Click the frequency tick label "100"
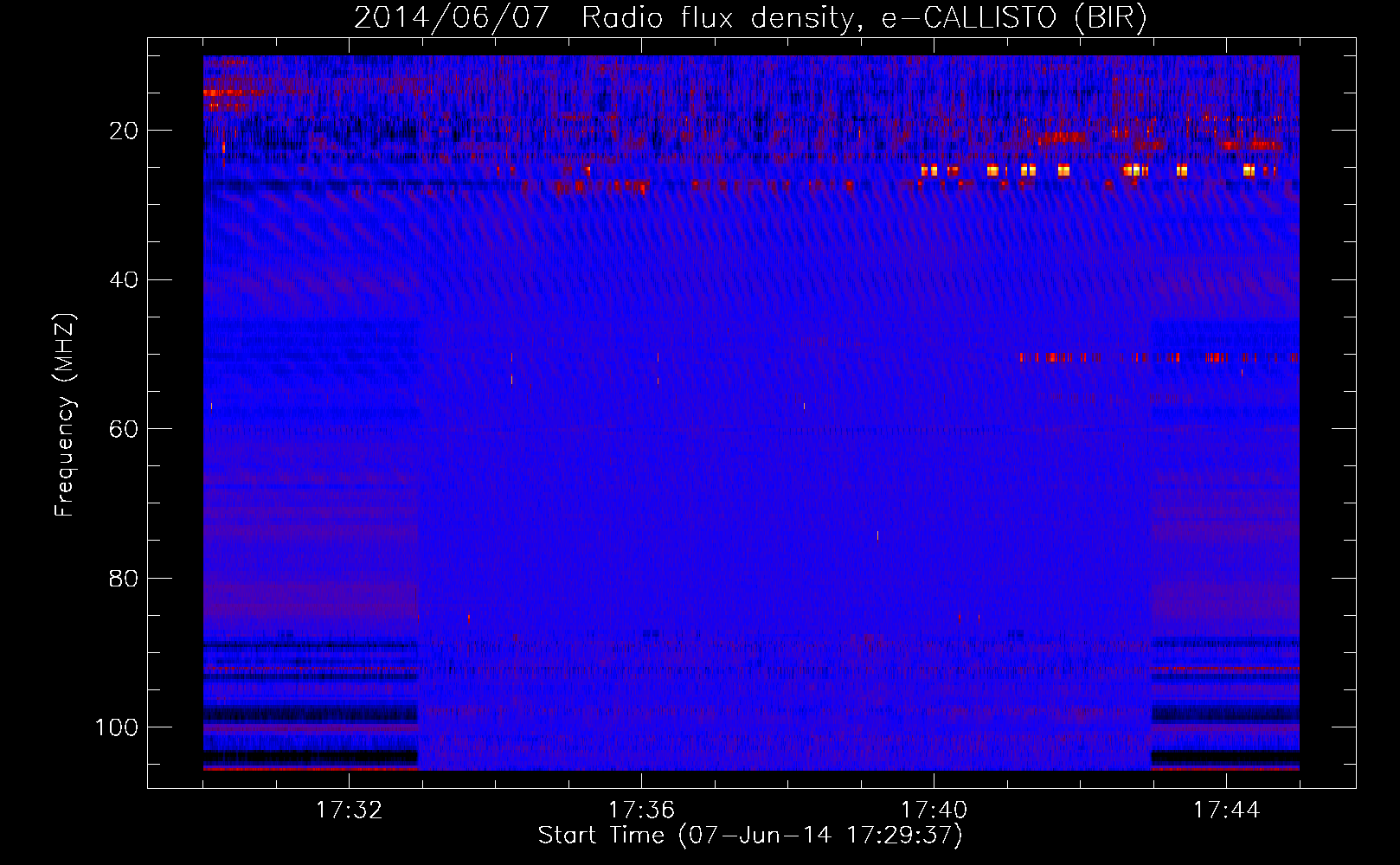Screen dimensions: 1400x865 [117, 727]
